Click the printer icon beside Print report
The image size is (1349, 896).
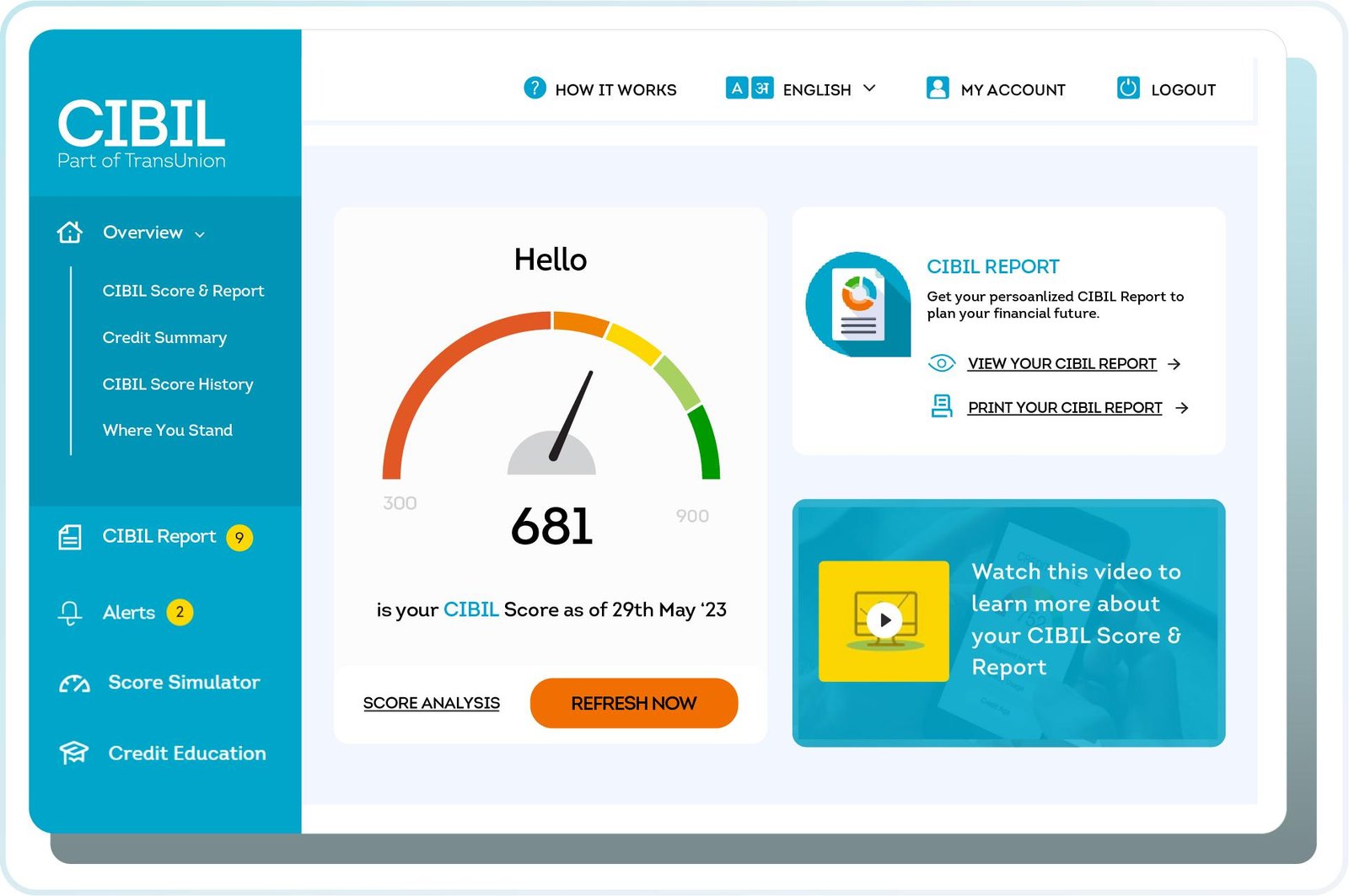point(942,406)
